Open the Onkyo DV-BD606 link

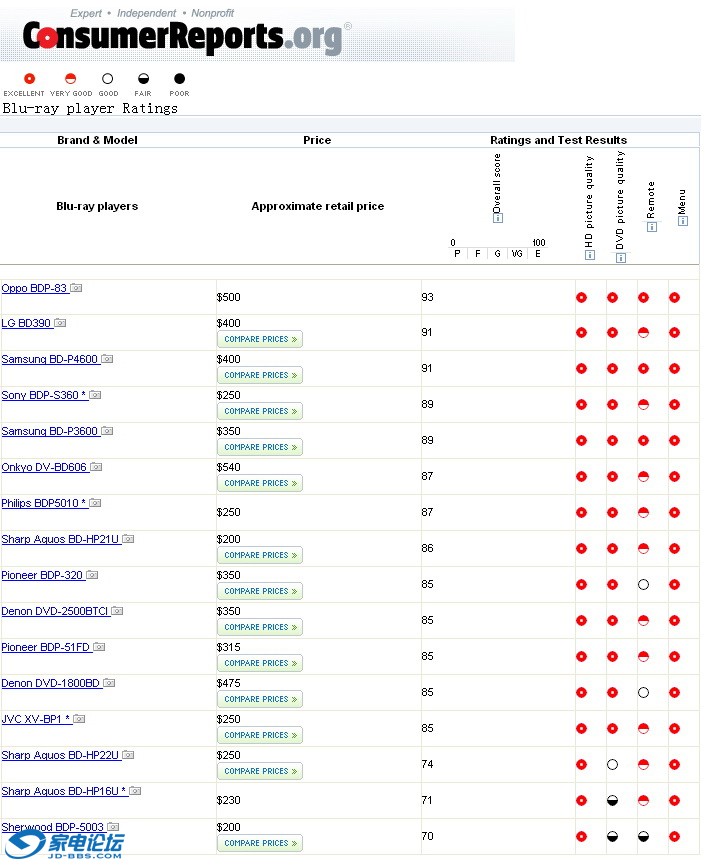coord(44,467)
